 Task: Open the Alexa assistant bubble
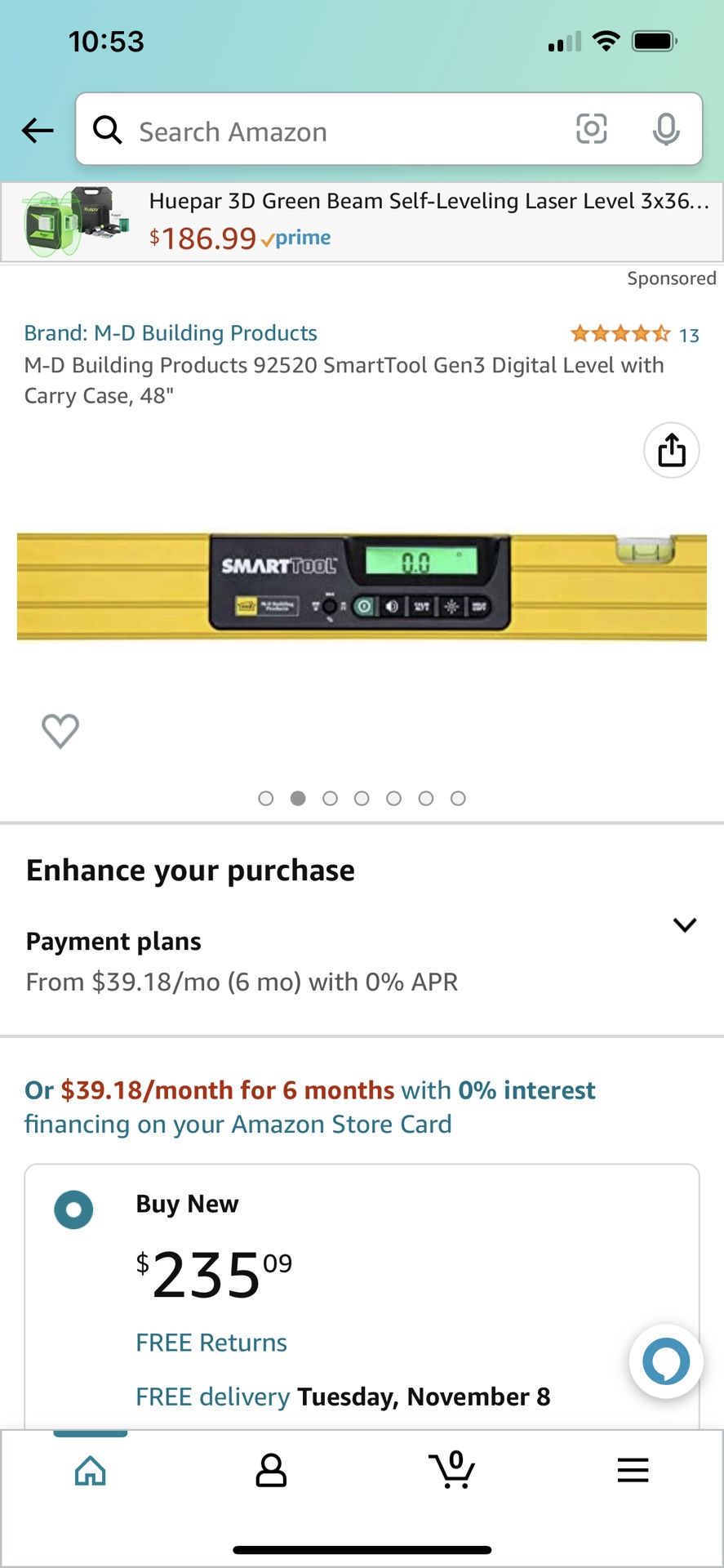[665, 1361]
